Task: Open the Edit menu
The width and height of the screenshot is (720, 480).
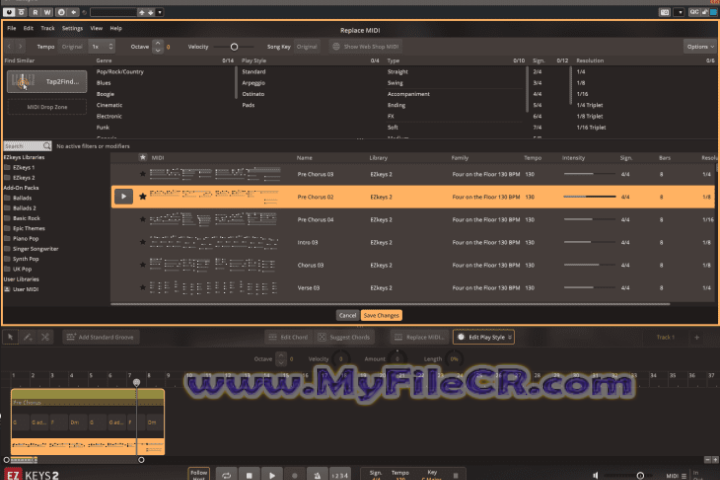Action: click(28, 28)
